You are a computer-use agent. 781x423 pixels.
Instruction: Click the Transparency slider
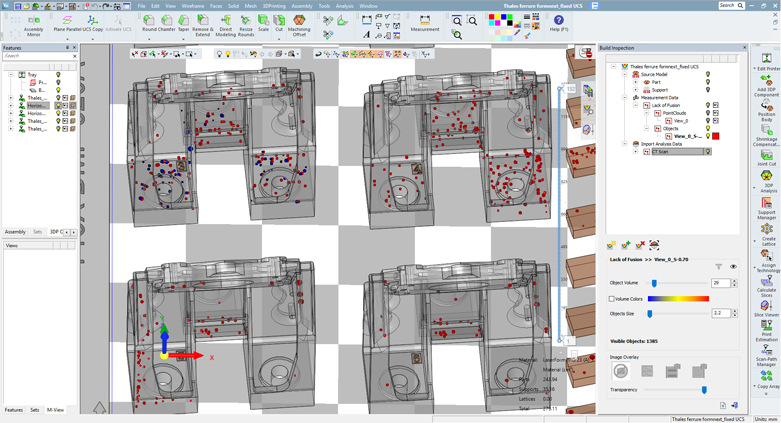704,390
